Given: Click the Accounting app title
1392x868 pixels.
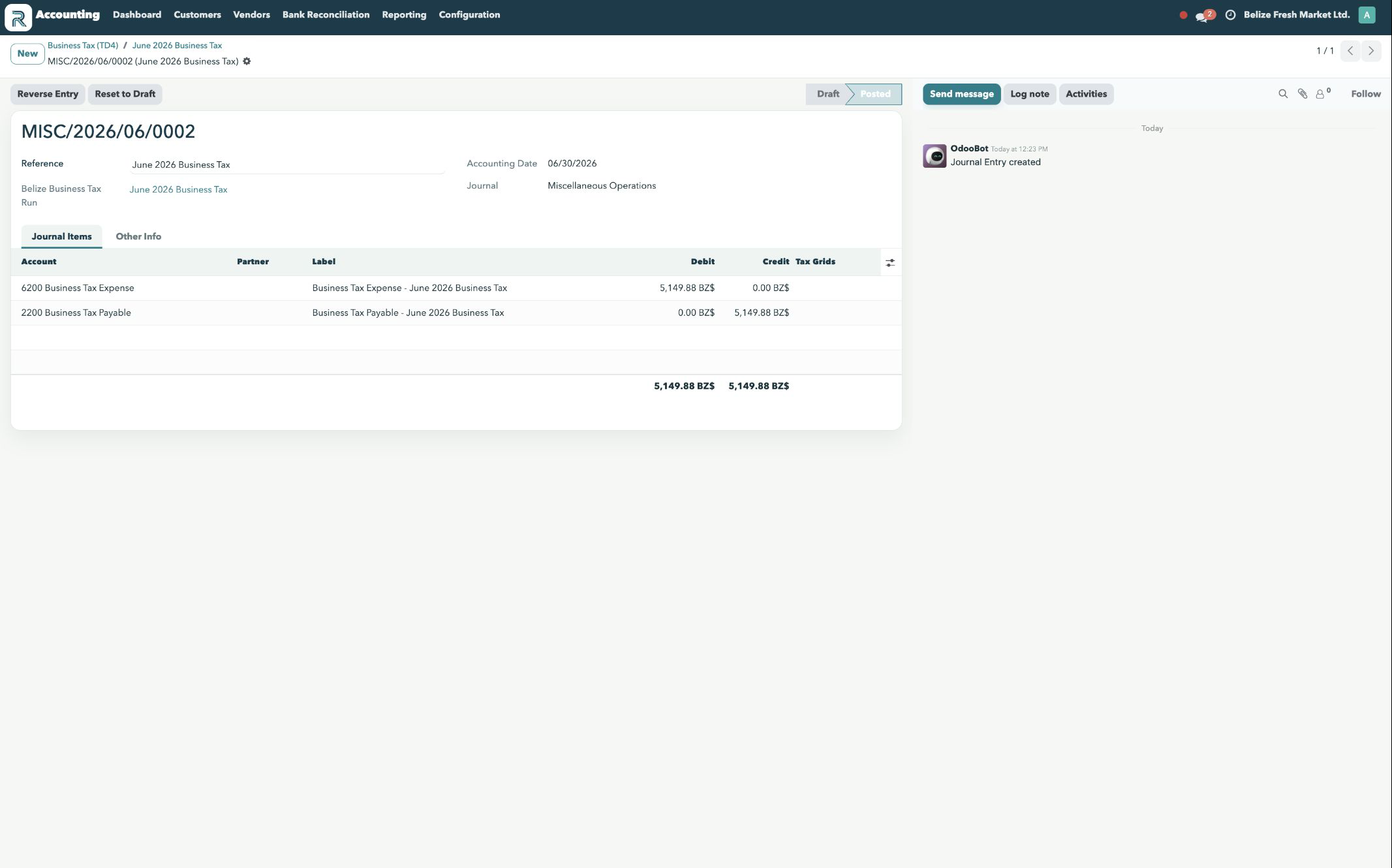Looking at the screenshot, I should coord(68,14).
